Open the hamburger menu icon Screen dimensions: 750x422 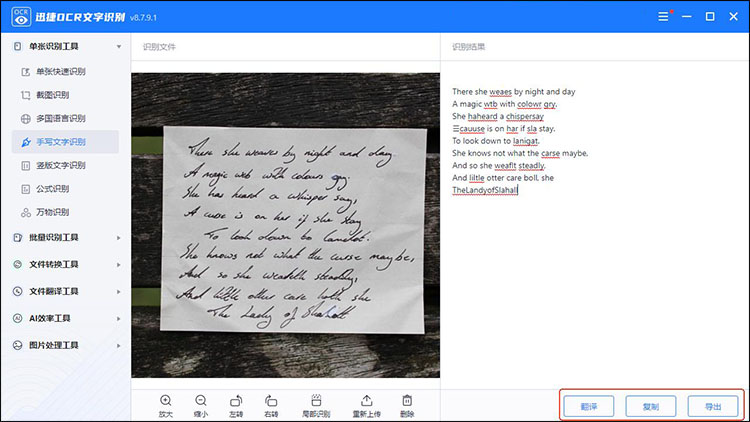point(663,17)
